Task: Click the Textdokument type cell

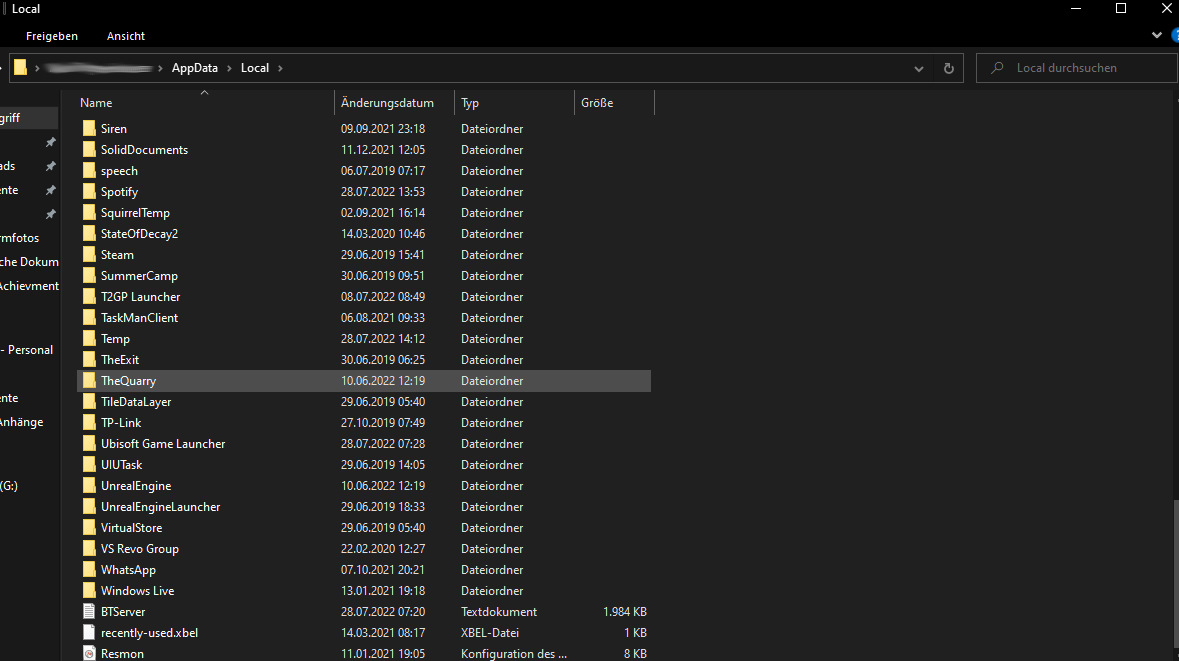Action: (x=499, y=611)
